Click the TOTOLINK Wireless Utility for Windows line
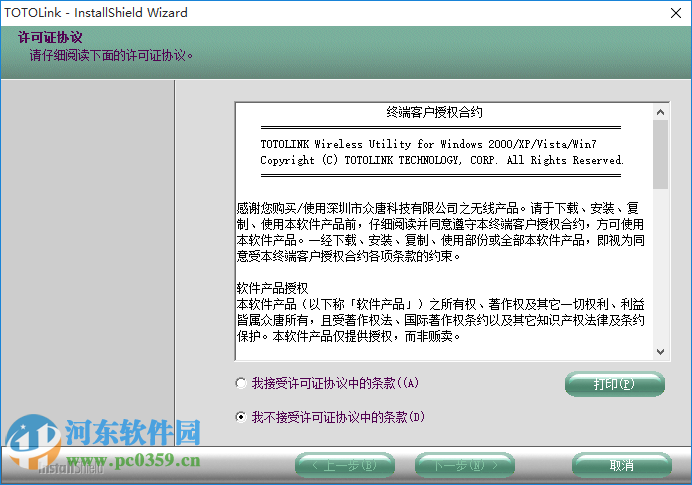 (x=429, y=144)
